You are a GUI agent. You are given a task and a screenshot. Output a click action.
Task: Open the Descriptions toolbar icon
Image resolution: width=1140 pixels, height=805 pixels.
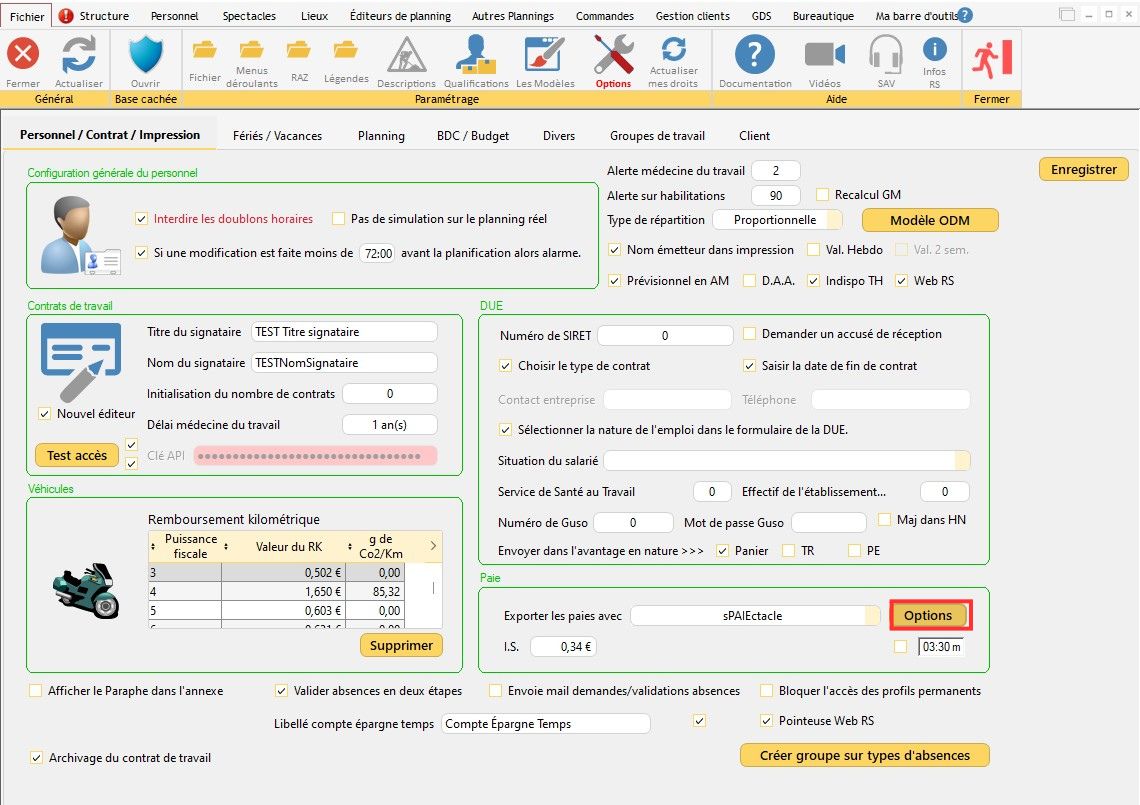pyautogui.click(x=406, y=56)
